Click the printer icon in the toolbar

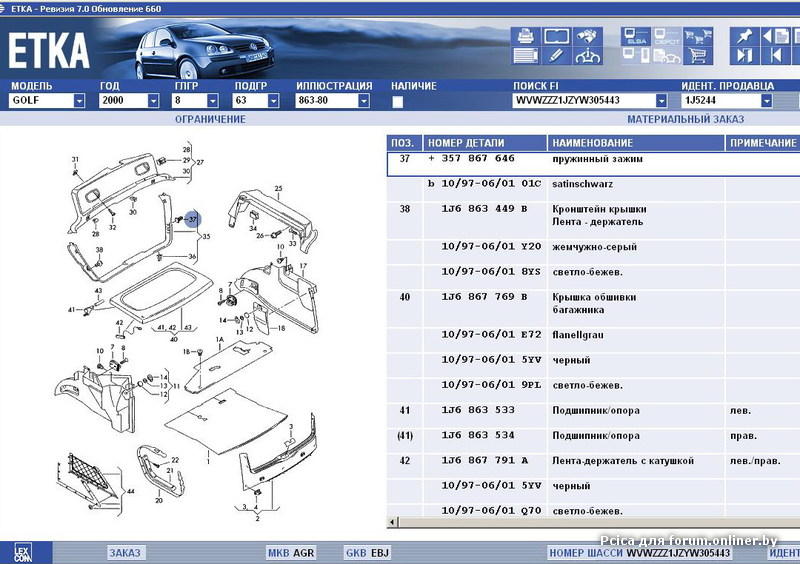(x=525, y=36)
